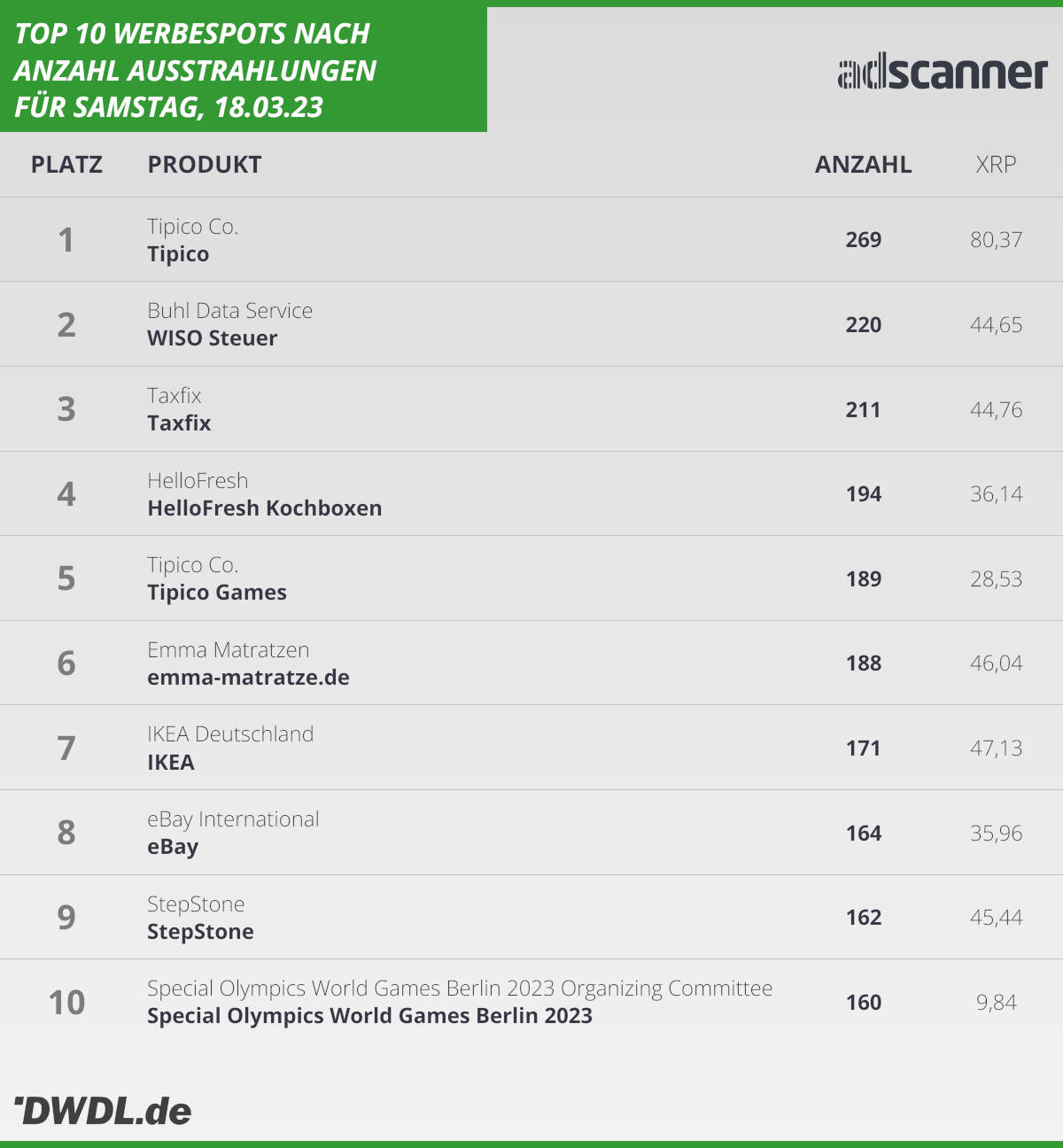Click the 269 count for Tipico
This screenshot has width=1063, height=1148.
pyautogui.click(x=864, y=240)
